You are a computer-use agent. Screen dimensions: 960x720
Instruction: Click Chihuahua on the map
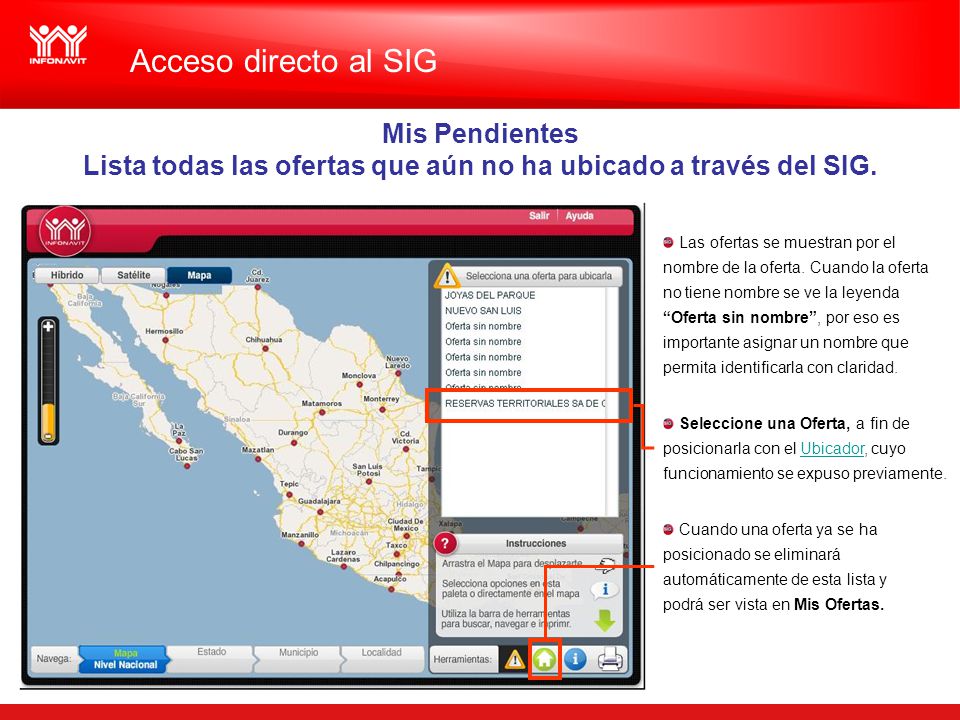(264, 344)
